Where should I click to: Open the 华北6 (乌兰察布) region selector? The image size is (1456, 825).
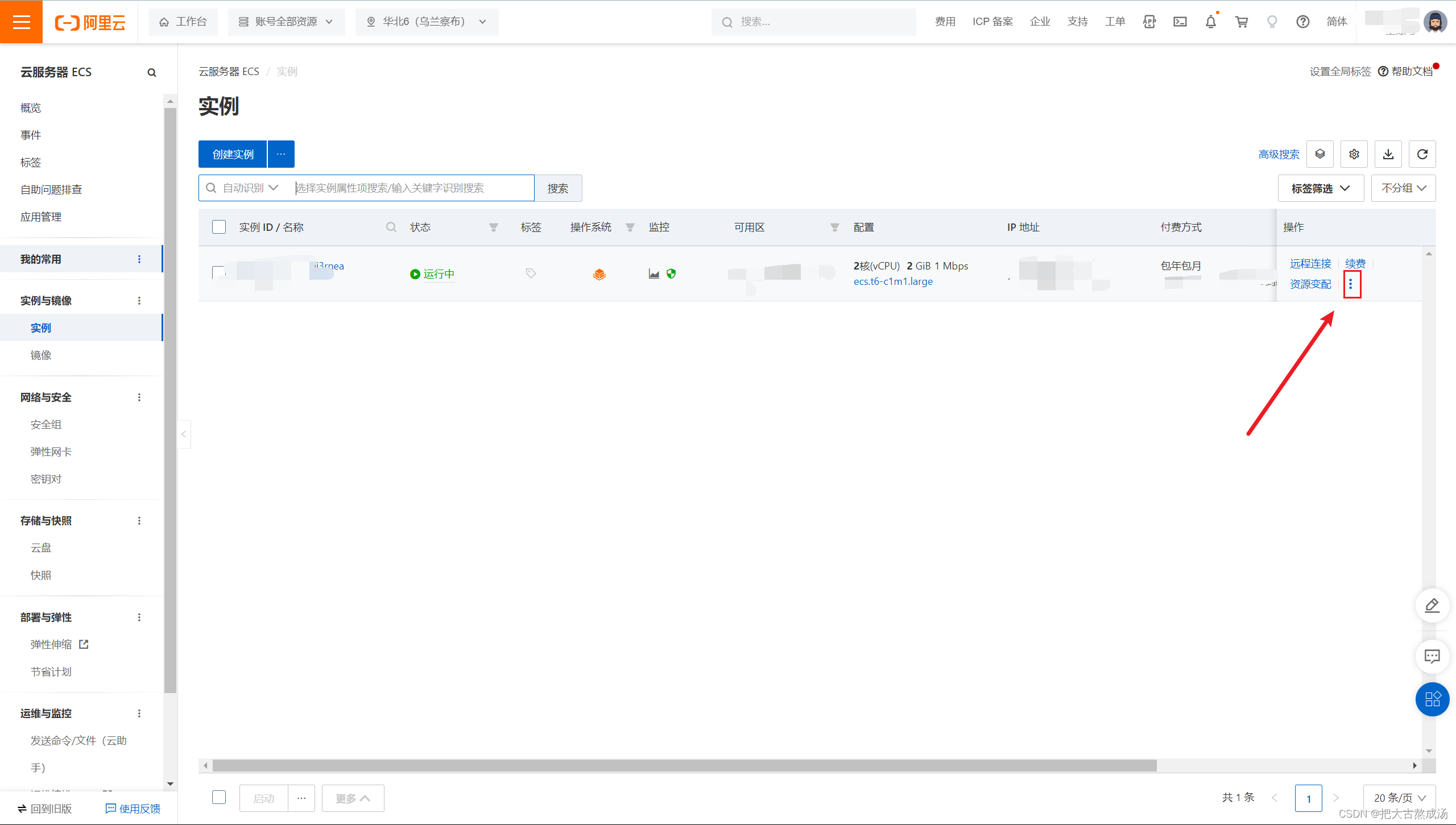(427, 22)
